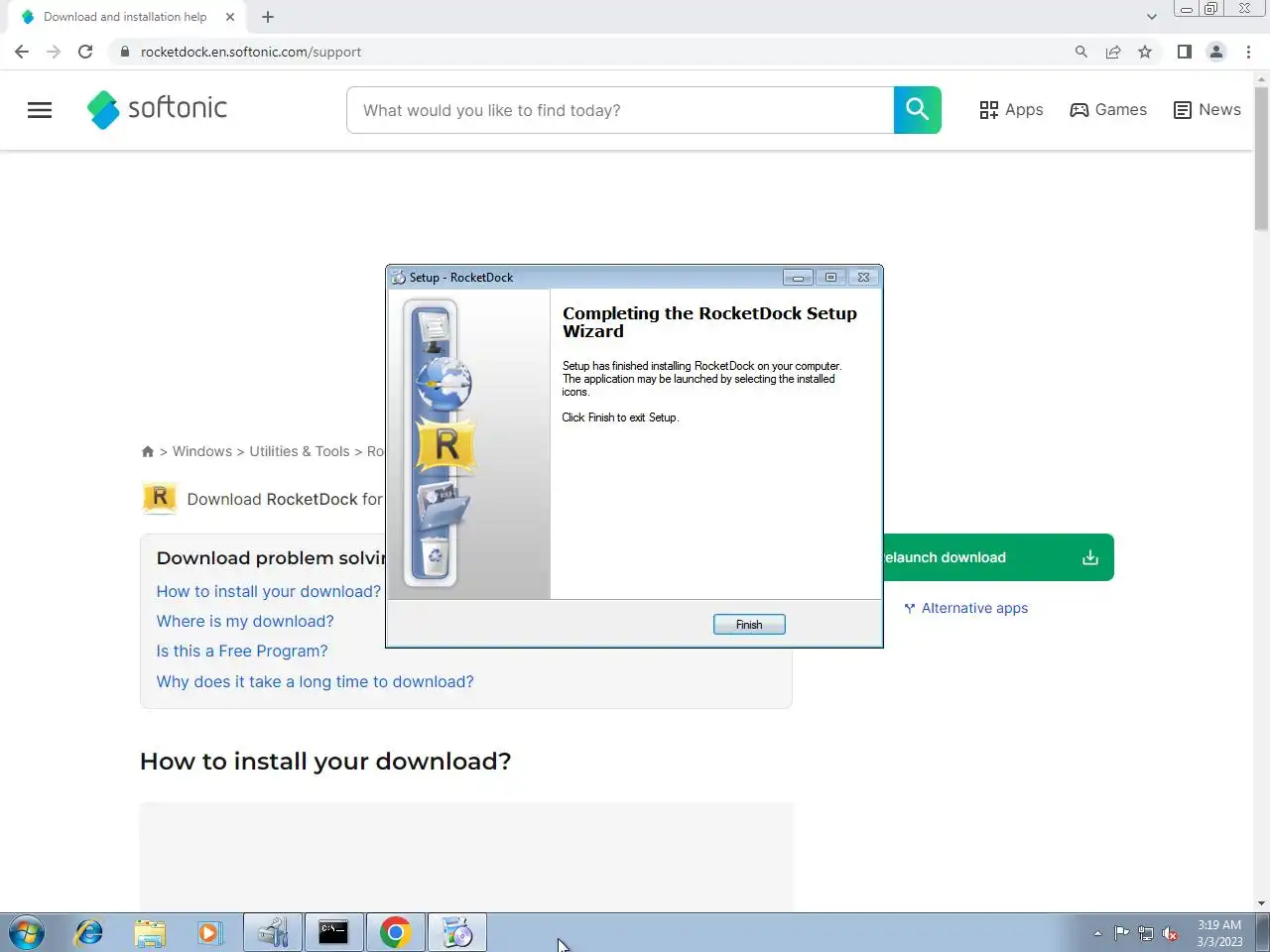Open the News section
Screen dimensions: 1270x952
(1207, 110)
